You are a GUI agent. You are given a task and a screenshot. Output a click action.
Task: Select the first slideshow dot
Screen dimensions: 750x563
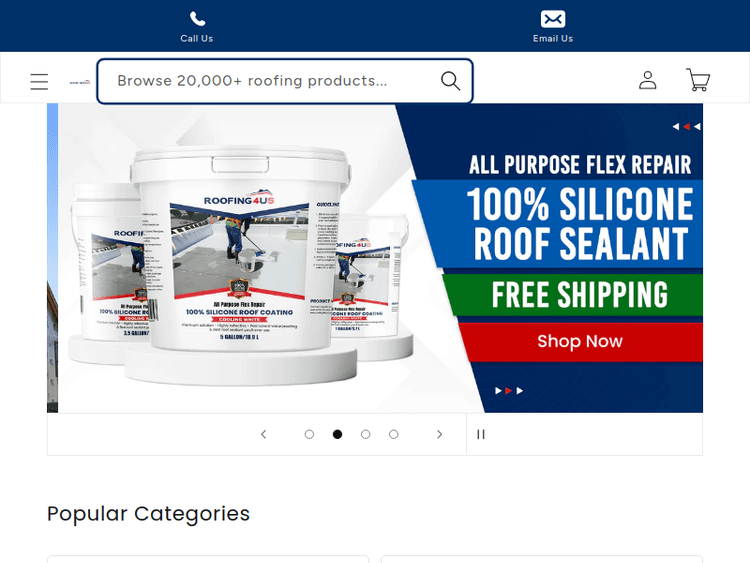click(x=309, y=434)
